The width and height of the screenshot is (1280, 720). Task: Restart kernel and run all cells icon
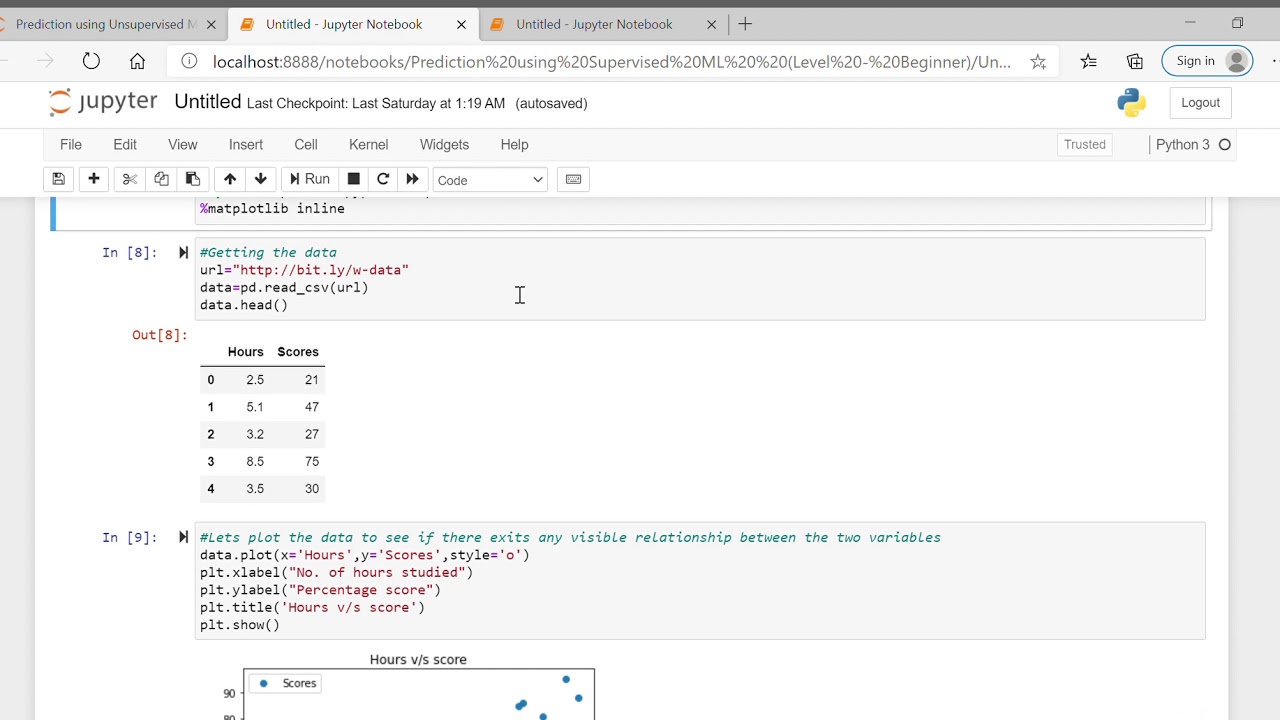[x=412, y=179]
